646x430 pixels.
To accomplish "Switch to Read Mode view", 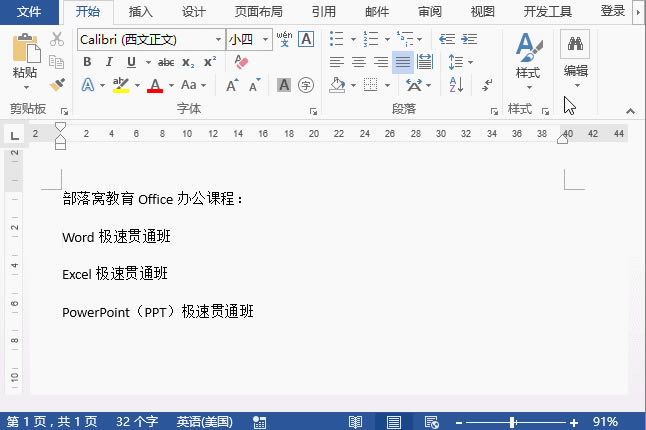I will pos(355,422).
